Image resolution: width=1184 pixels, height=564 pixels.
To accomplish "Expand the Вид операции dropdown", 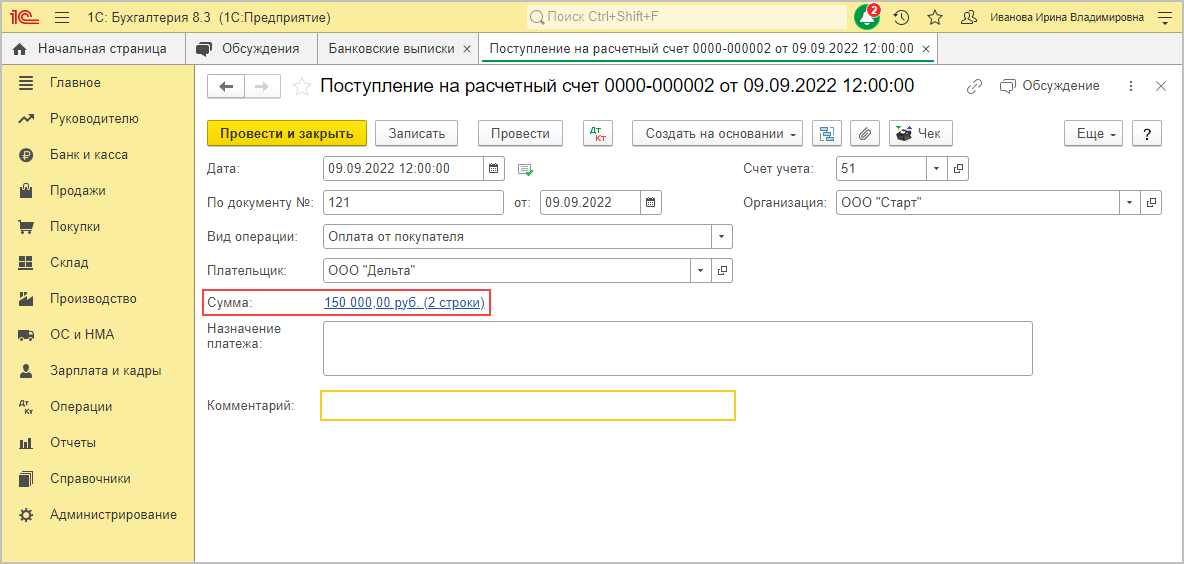I will coord(721,237).
